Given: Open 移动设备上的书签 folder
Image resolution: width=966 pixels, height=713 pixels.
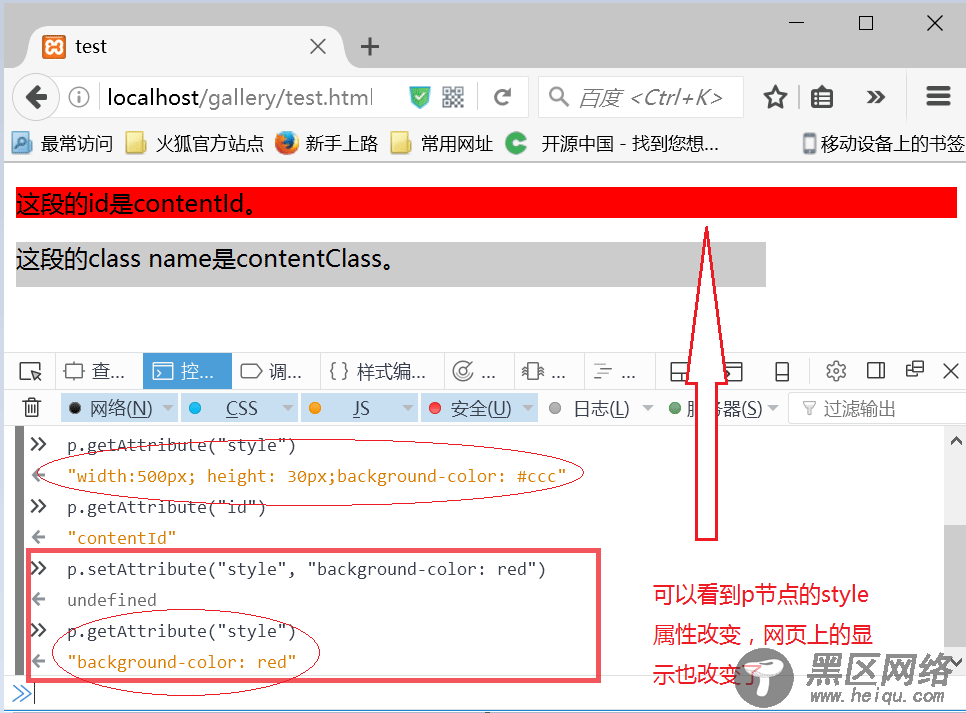Looking at the screenshot, I should 883,144.
